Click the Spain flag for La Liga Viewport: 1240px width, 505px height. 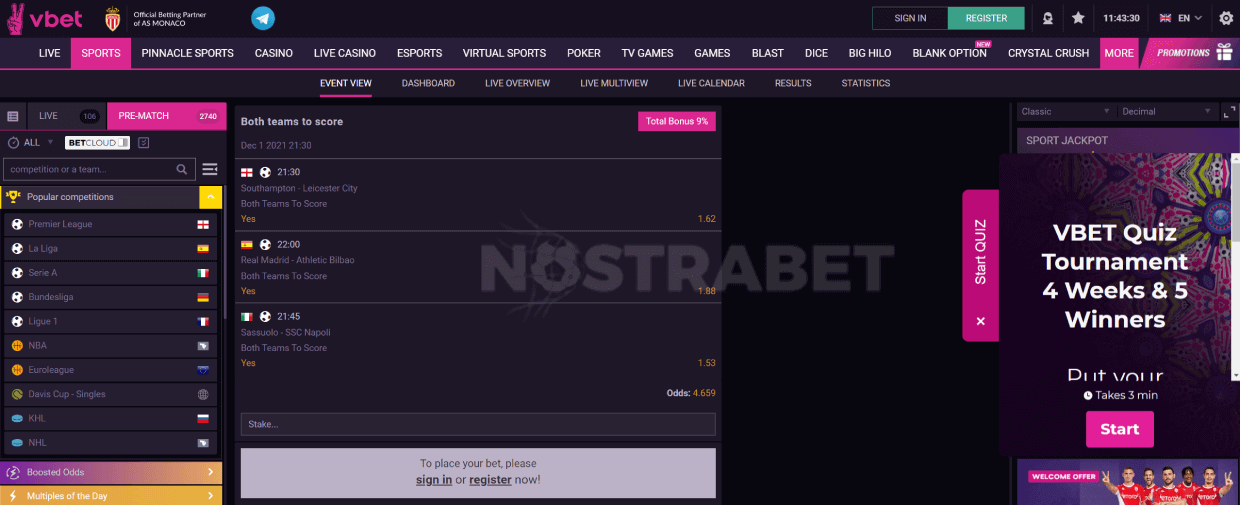[x=203, y=248]
